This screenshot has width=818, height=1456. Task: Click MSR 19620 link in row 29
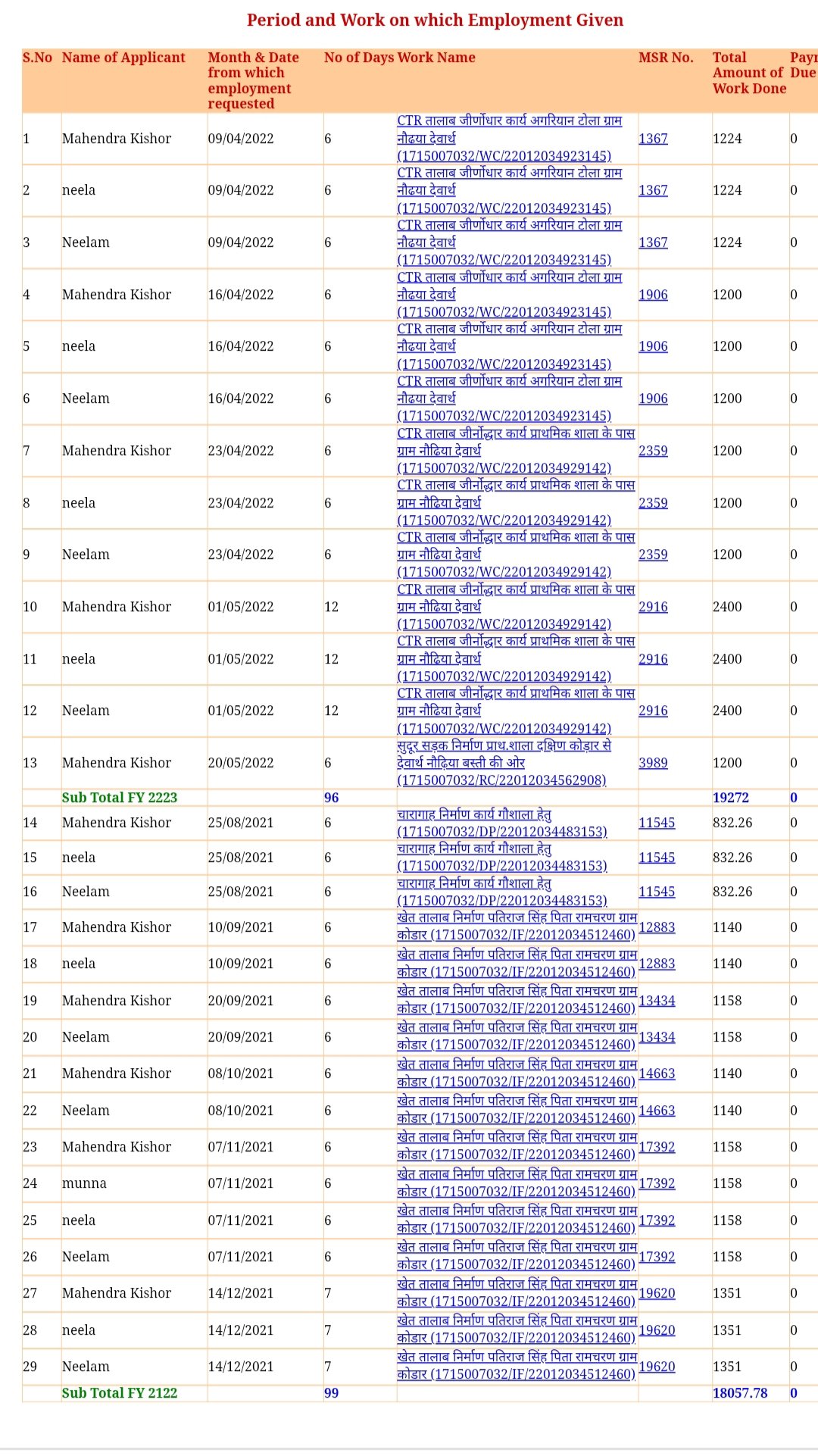pos(656,1367)
